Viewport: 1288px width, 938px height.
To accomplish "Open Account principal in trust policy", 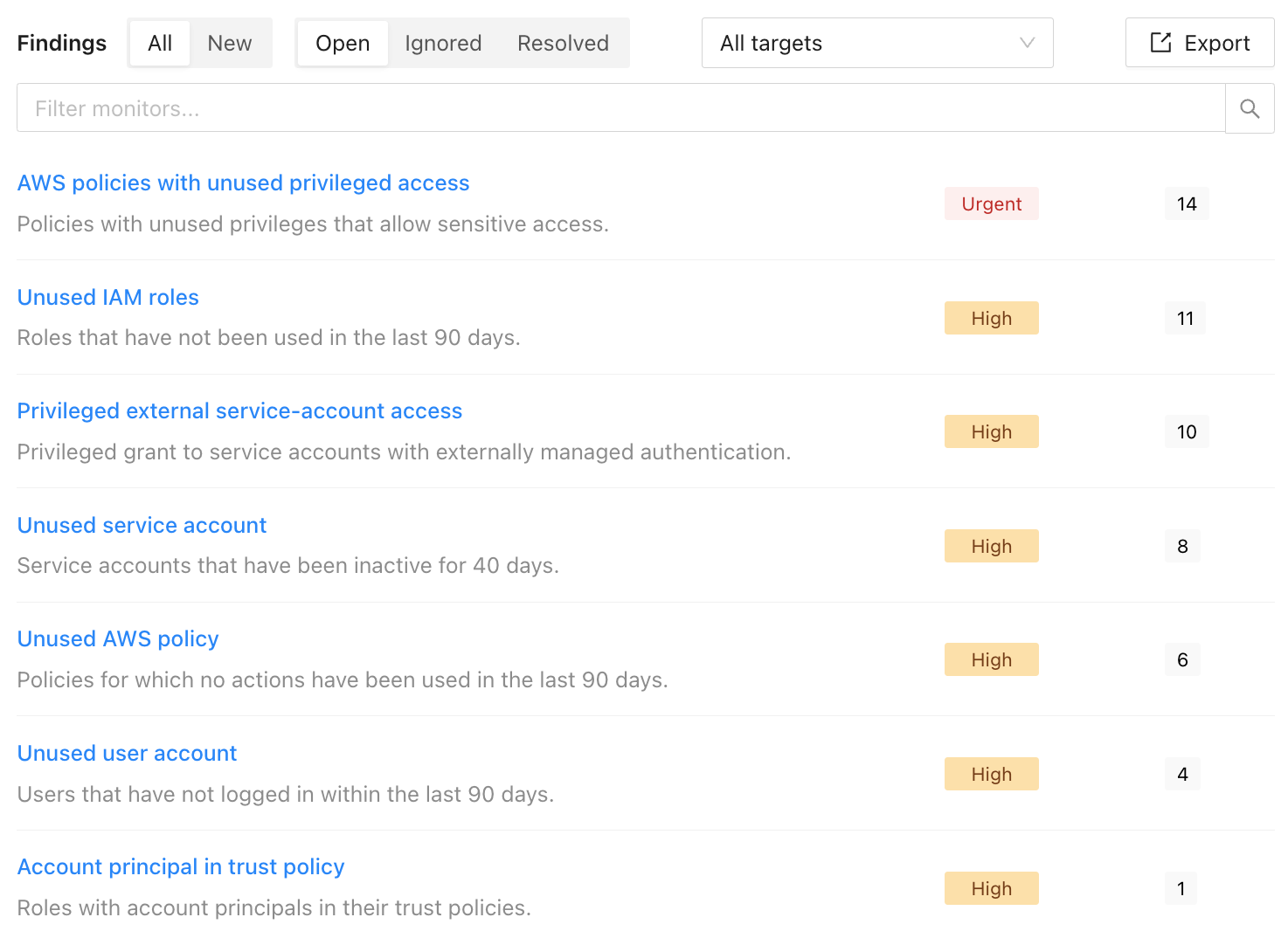I will [x=181, y=866].
